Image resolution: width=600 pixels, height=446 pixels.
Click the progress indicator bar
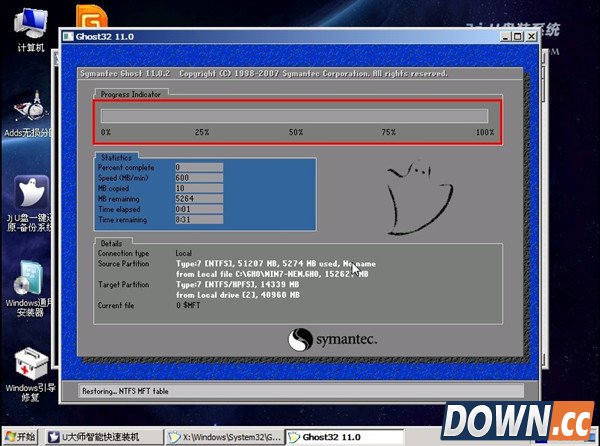pos(294,115)
